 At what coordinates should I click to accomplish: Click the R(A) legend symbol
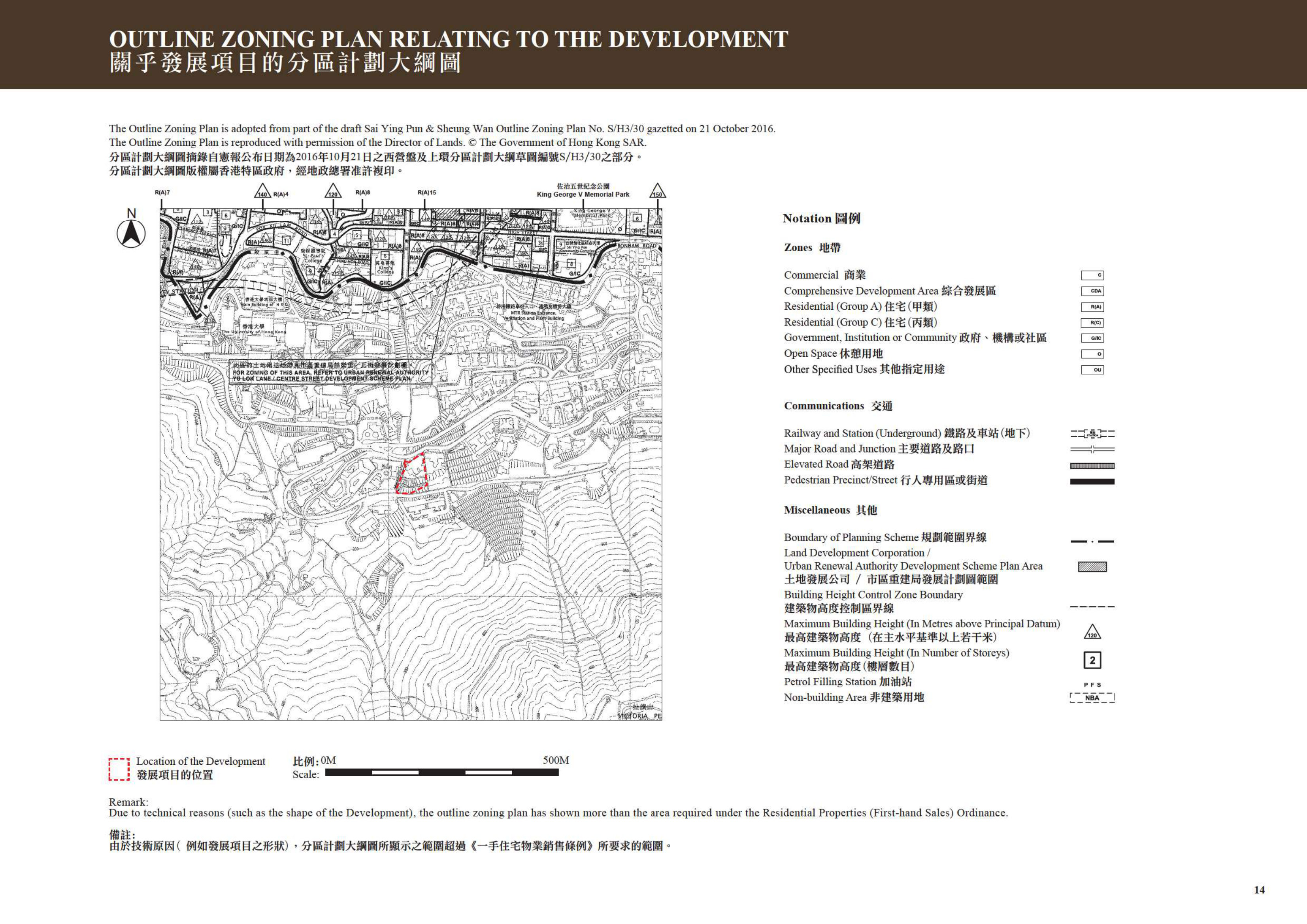1092,307
